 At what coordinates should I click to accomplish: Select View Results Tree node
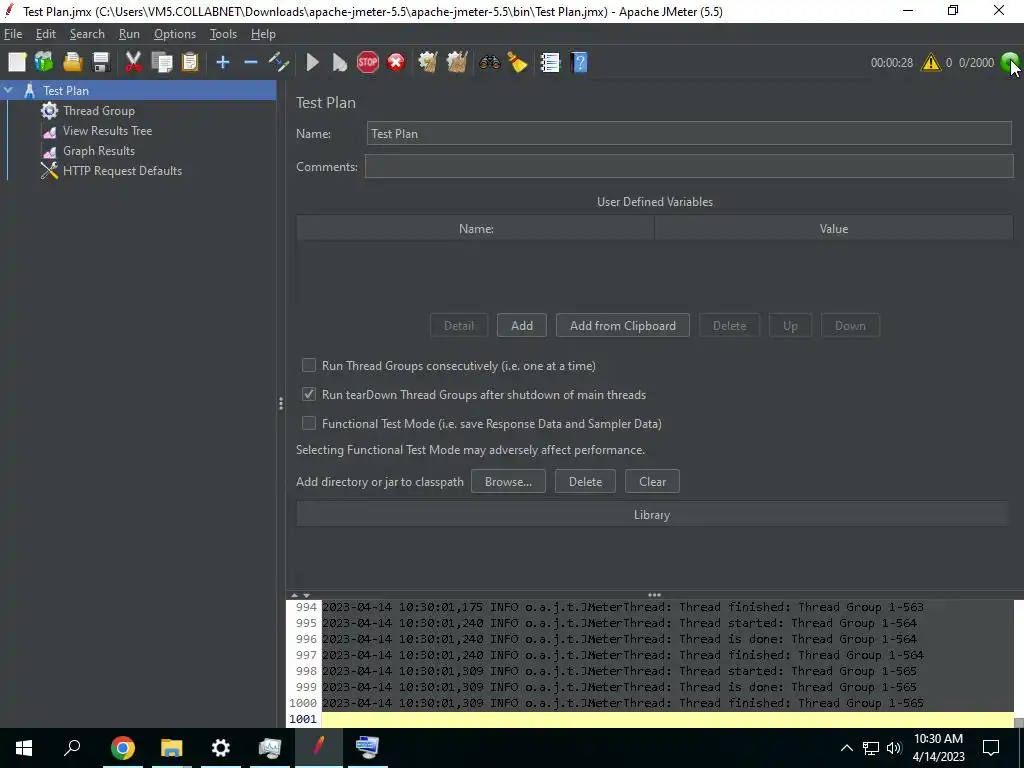107,131
